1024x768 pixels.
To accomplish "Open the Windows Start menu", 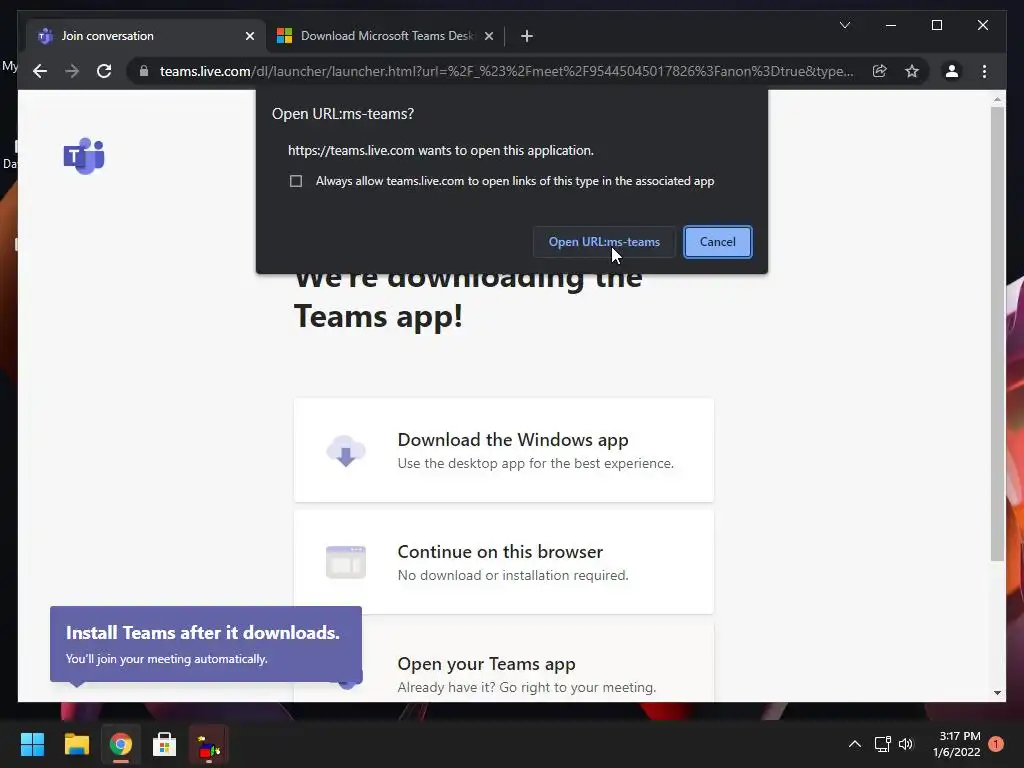I will 32,744.
